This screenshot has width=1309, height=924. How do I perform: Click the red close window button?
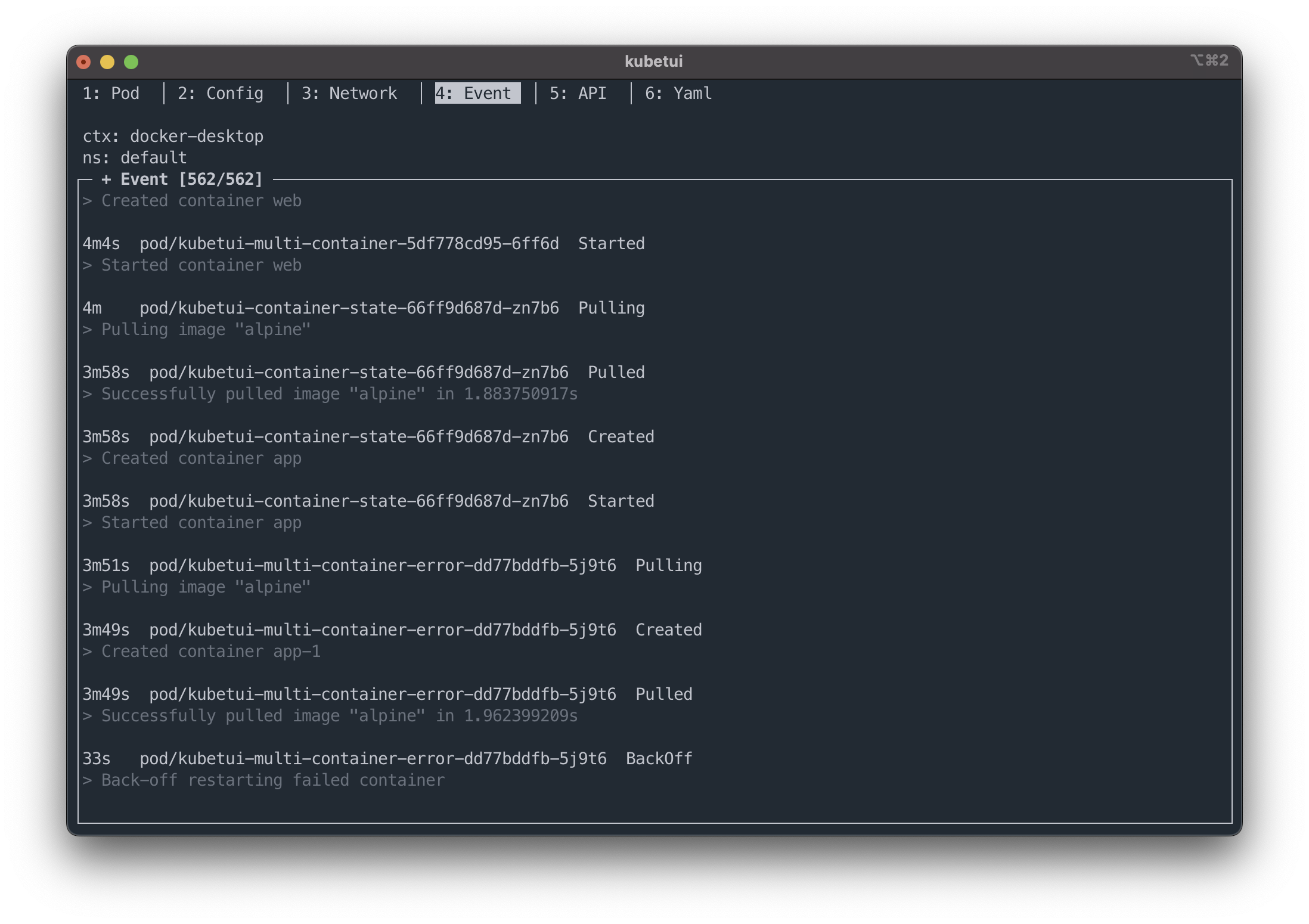pos(84,62)
